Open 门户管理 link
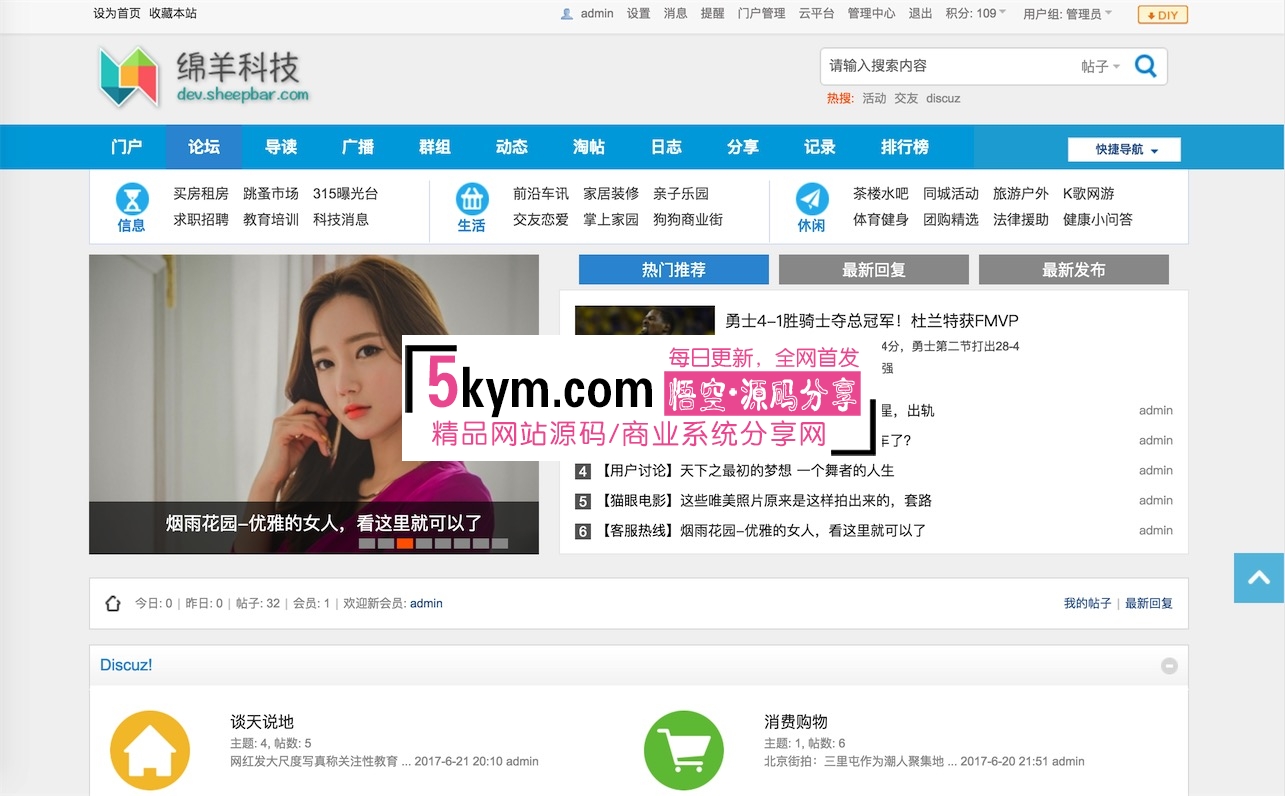Viewport: 1285px width, 796px height. 762,14
